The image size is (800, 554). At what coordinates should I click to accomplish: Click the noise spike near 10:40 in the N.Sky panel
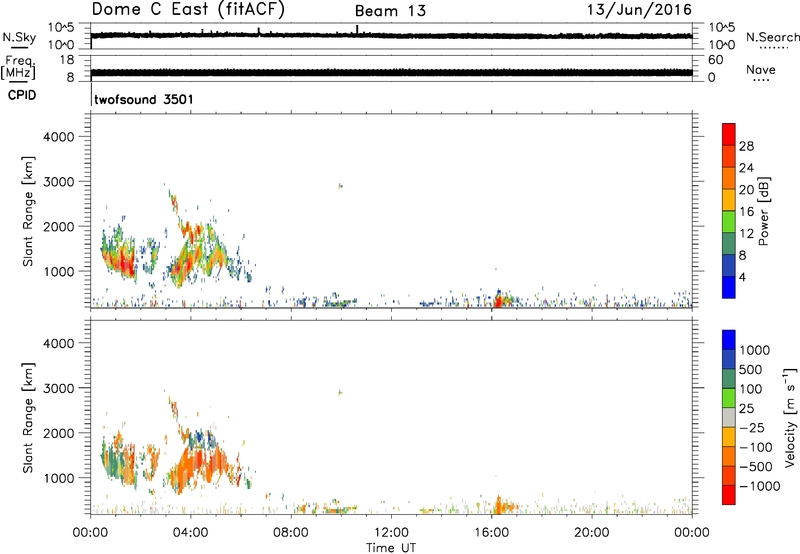357,30
